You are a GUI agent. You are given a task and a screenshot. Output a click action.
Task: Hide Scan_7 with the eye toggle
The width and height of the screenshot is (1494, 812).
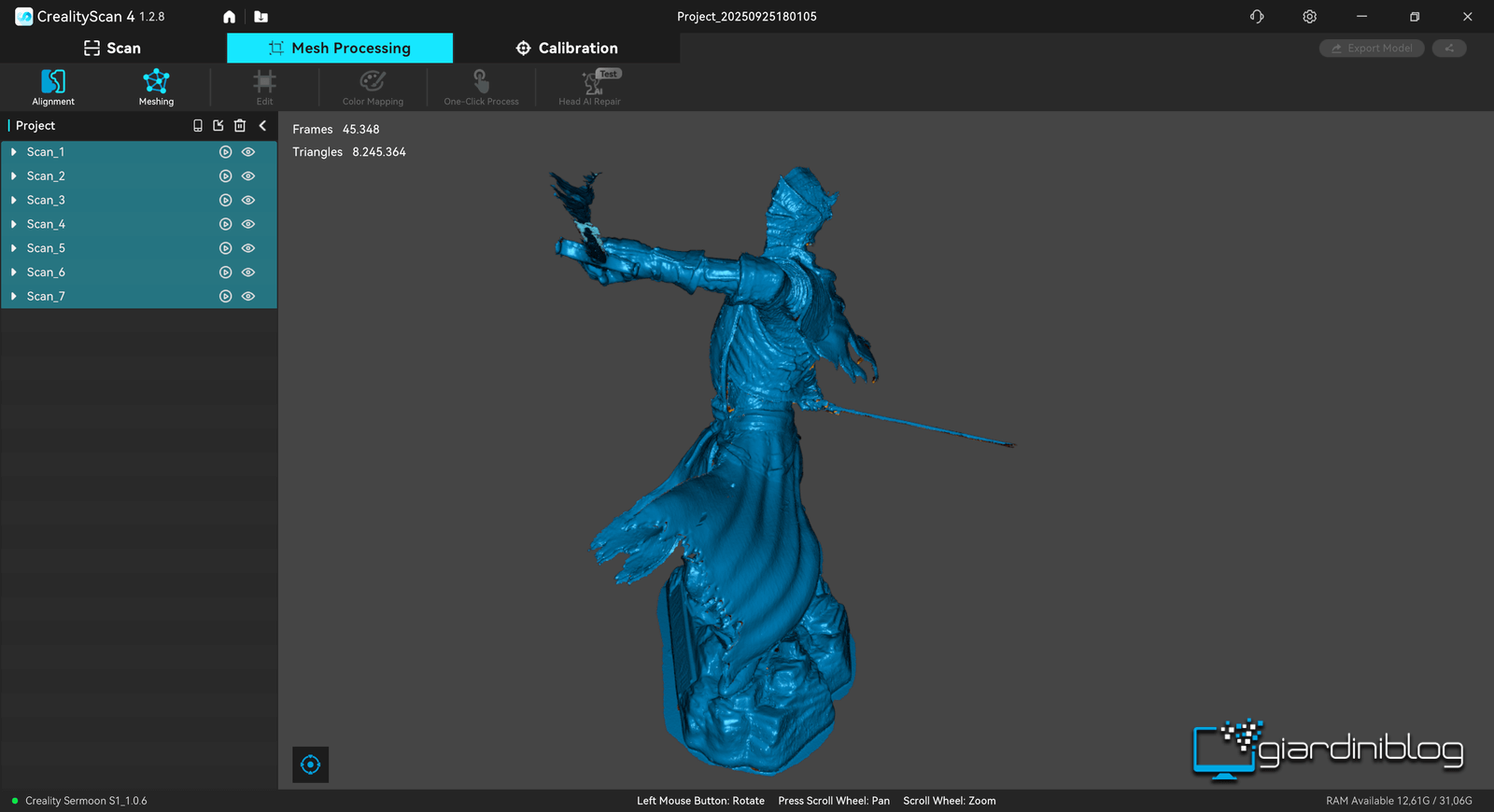pyautogui.click(x=248, y=296)
